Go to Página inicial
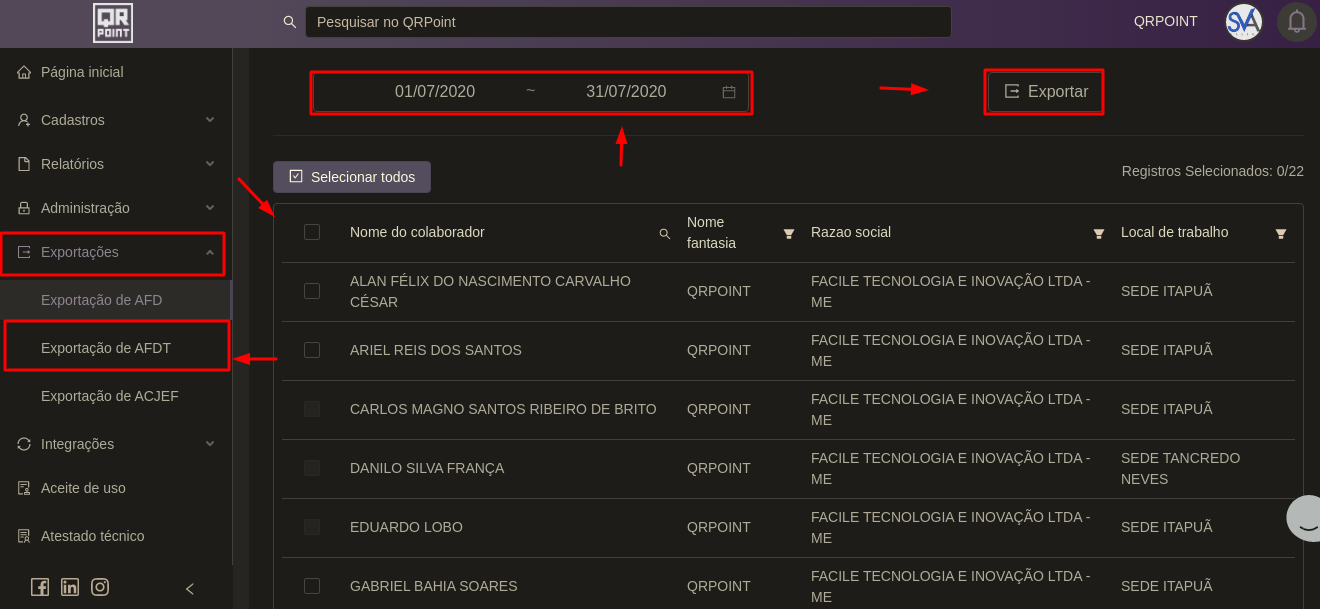 click(x=82, y=72)
